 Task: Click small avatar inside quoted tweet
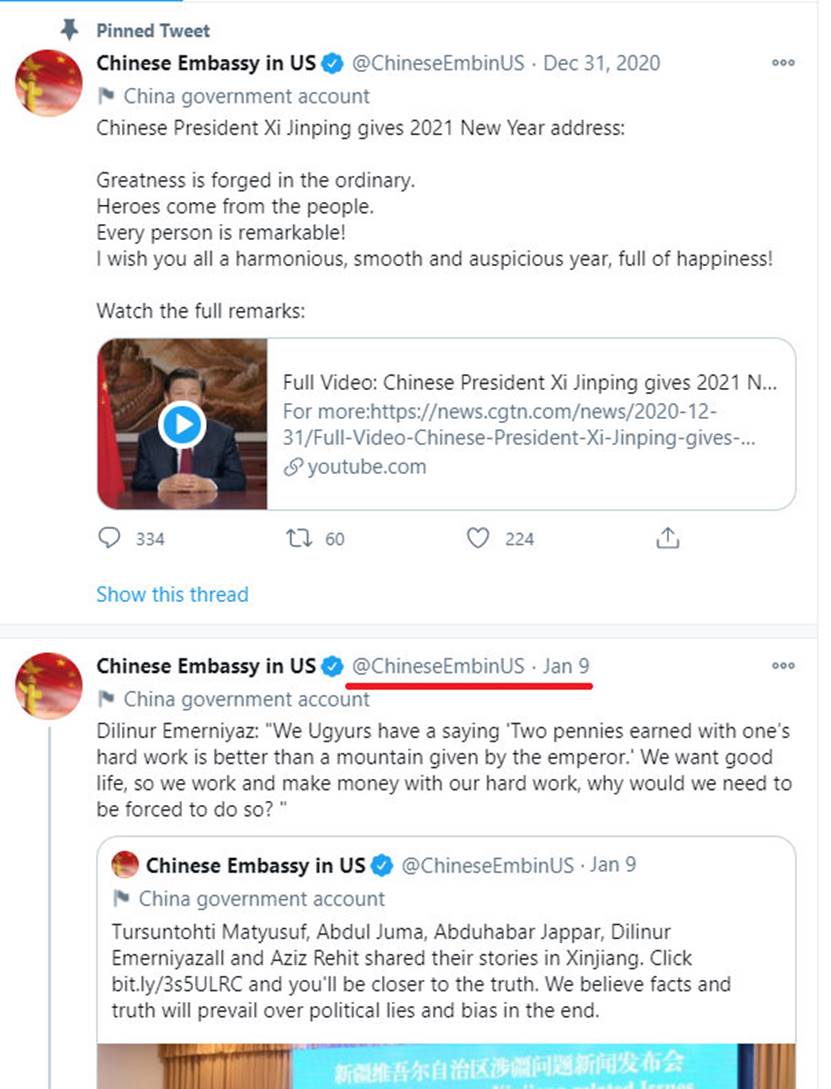[125, 864]
